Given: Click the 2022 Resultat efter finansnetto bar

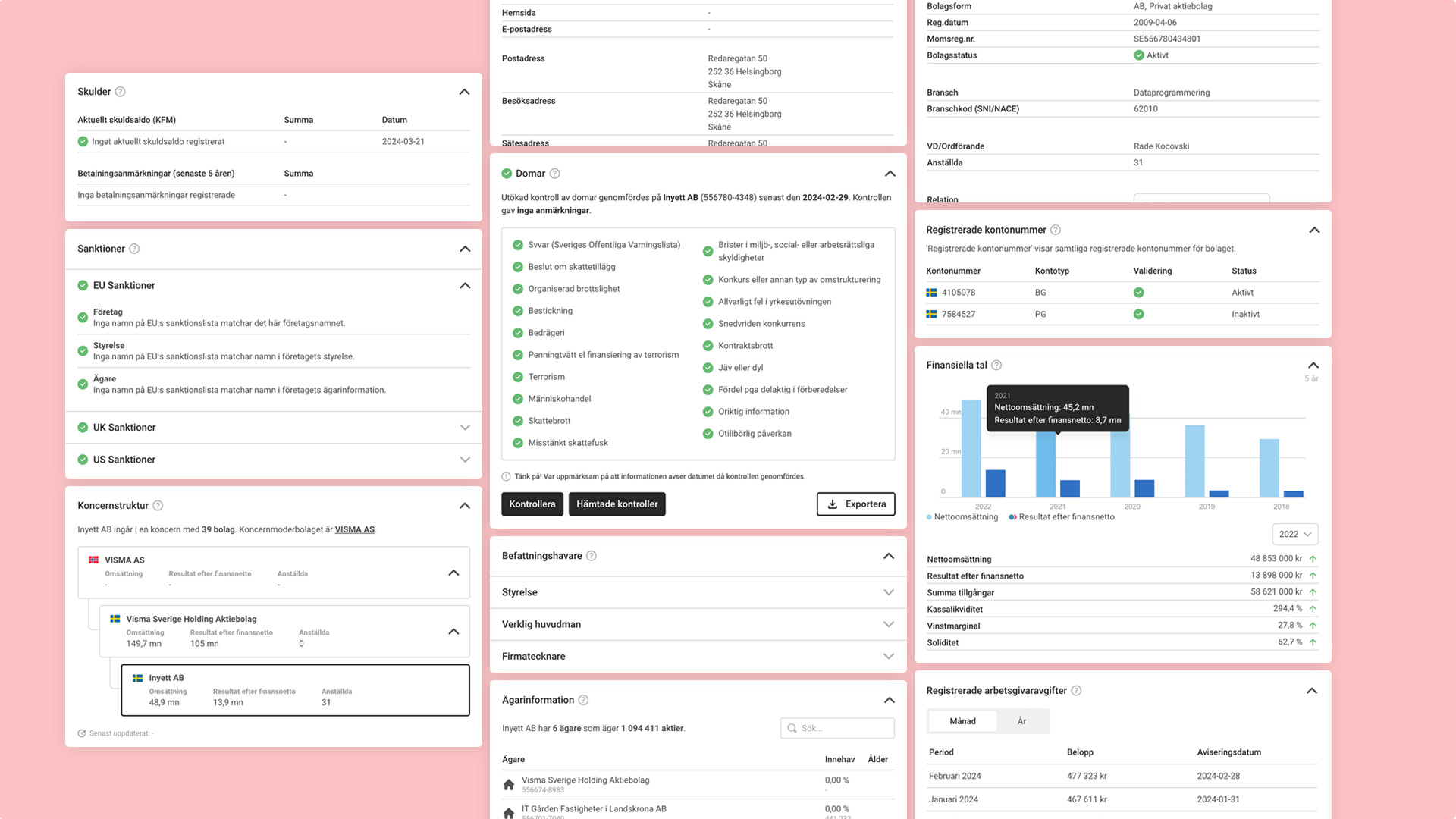Looking at the screenshot, I should (x=995, y=484).
